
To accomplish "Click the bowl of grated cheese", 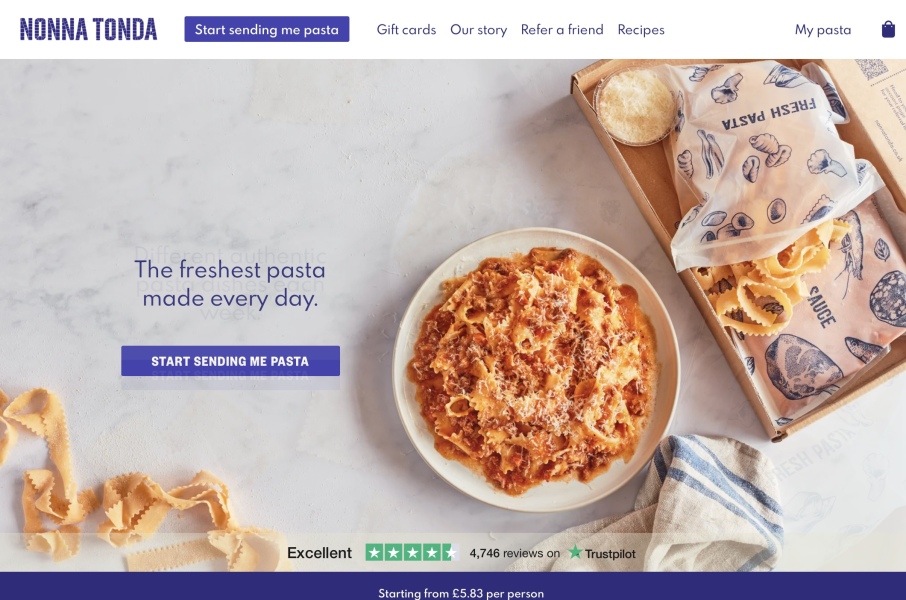I will click(634, 106).
